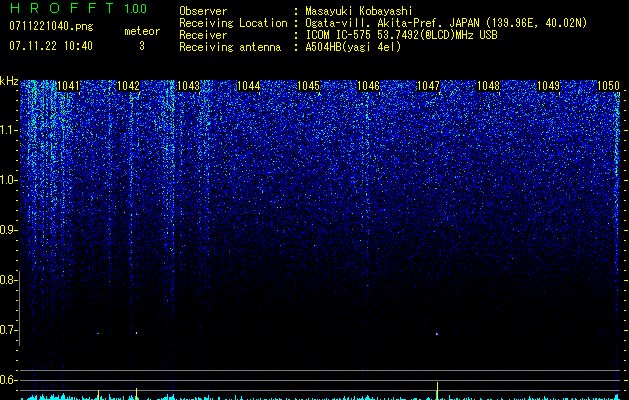The width and height of the screenshot is (629, 400).
Task: Click the 'Receiving Location' label
Action: tap(233, 23)
